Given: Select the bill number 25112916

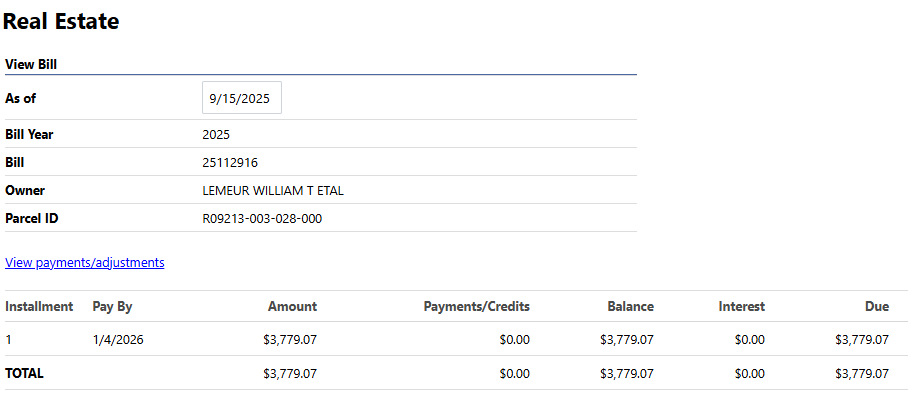Looking at the screenshot, I should (230, 162).
